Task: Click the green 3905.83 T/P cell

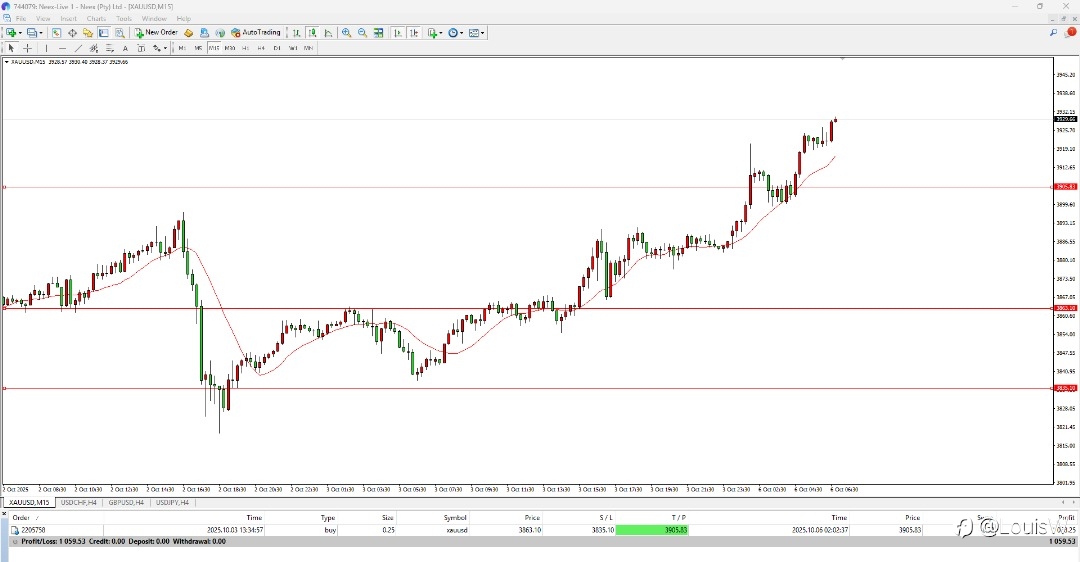Action: (652, 530)
